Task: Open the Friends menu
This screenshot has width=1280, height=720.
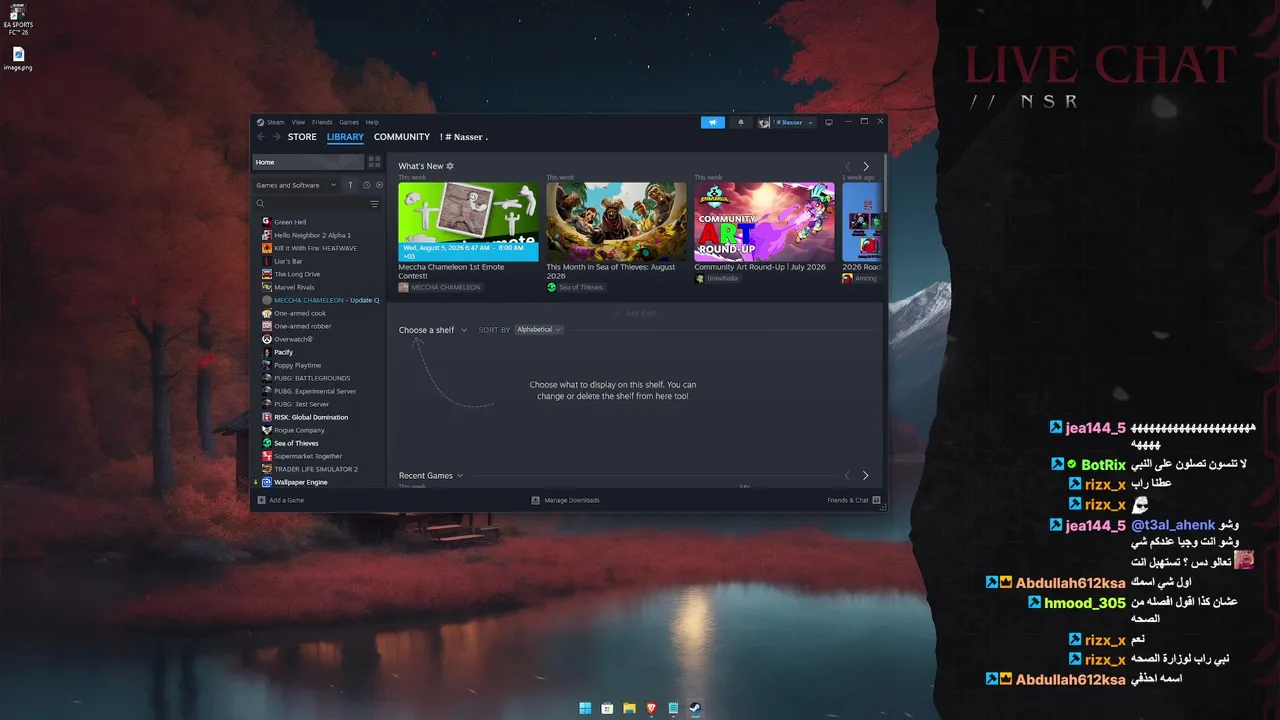Action: point(322,122)
